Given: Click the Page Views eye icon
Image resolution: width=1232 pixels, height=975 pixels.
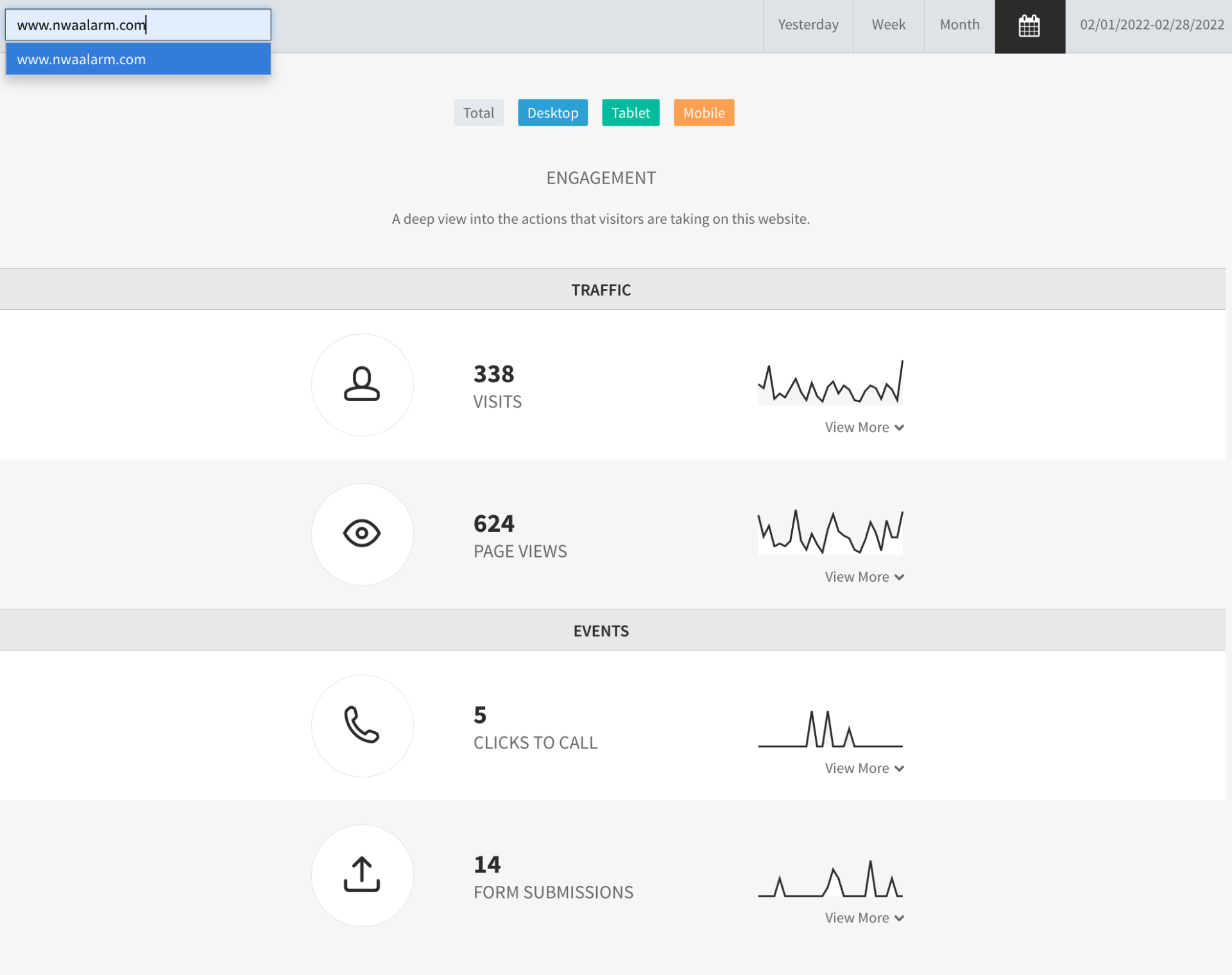Looking at the screenshot, I should pyautogui.click(x=362, y=534).
